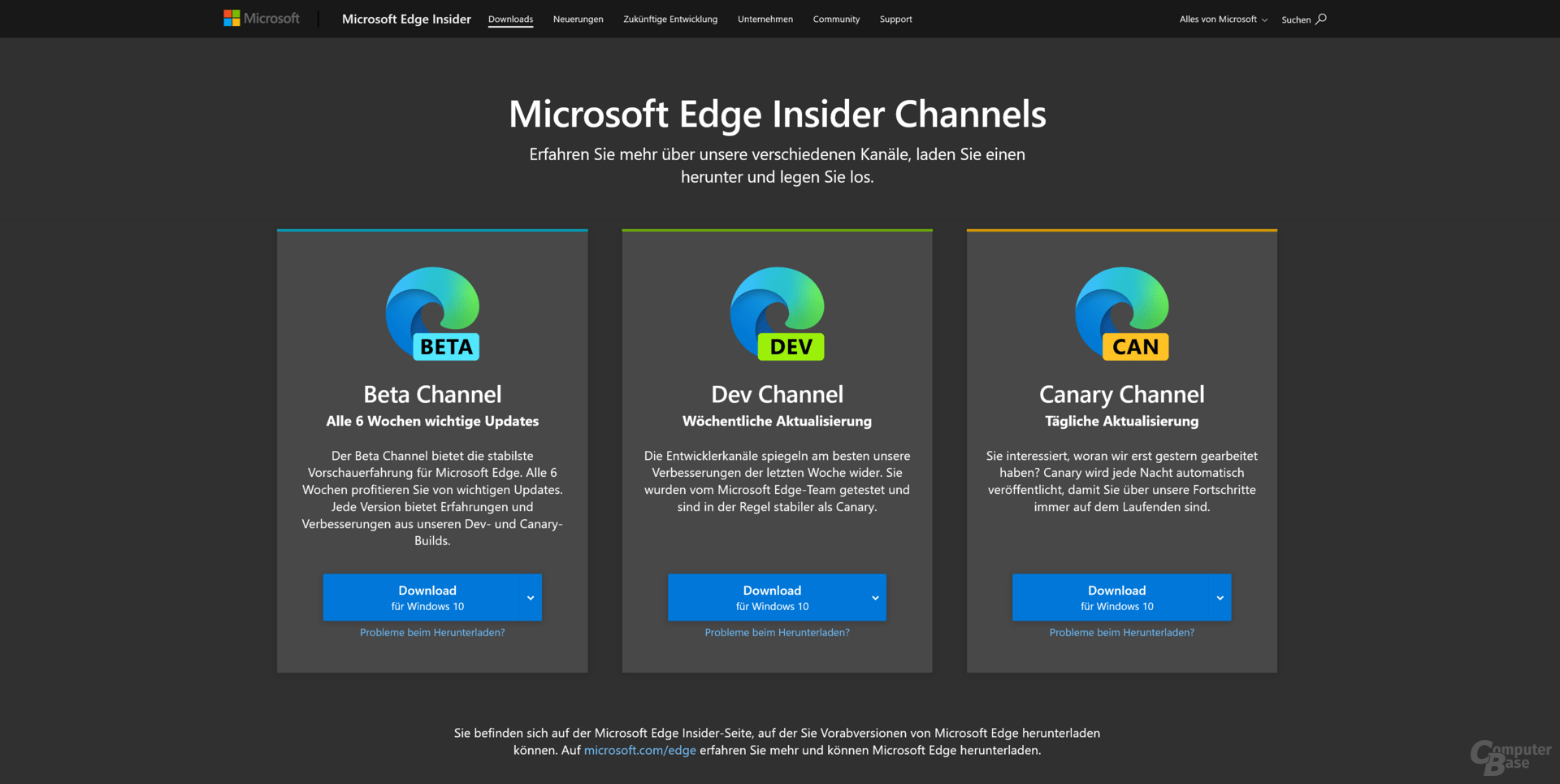Viewport: 1560px width, 784px height.
Task: Click the Suchen search label
Action: pos(1295,19)
